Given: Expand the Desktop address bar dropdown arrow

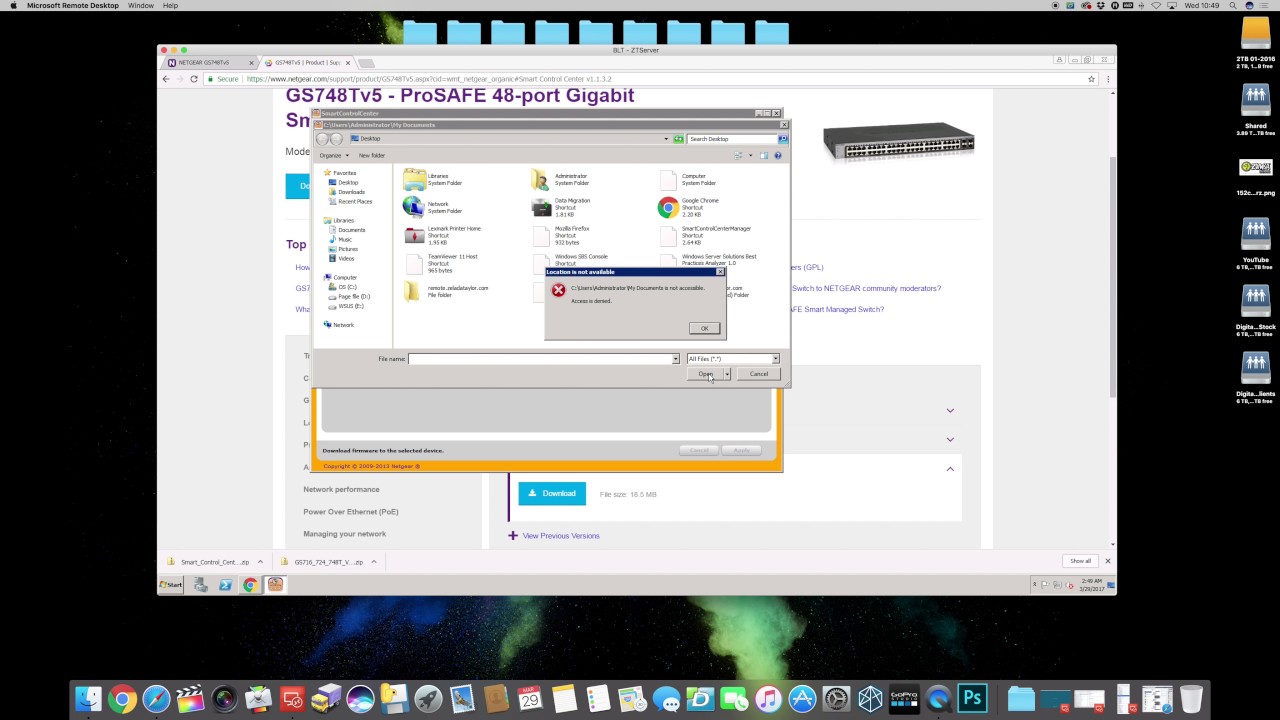Looking at the screenshot, I should [x=666, y=139].
